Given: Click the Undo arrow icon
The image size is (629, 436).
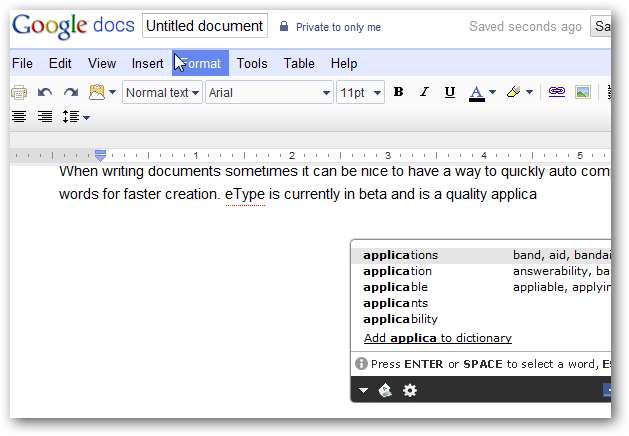Looking at the screenshot, I should pos(45,93).
